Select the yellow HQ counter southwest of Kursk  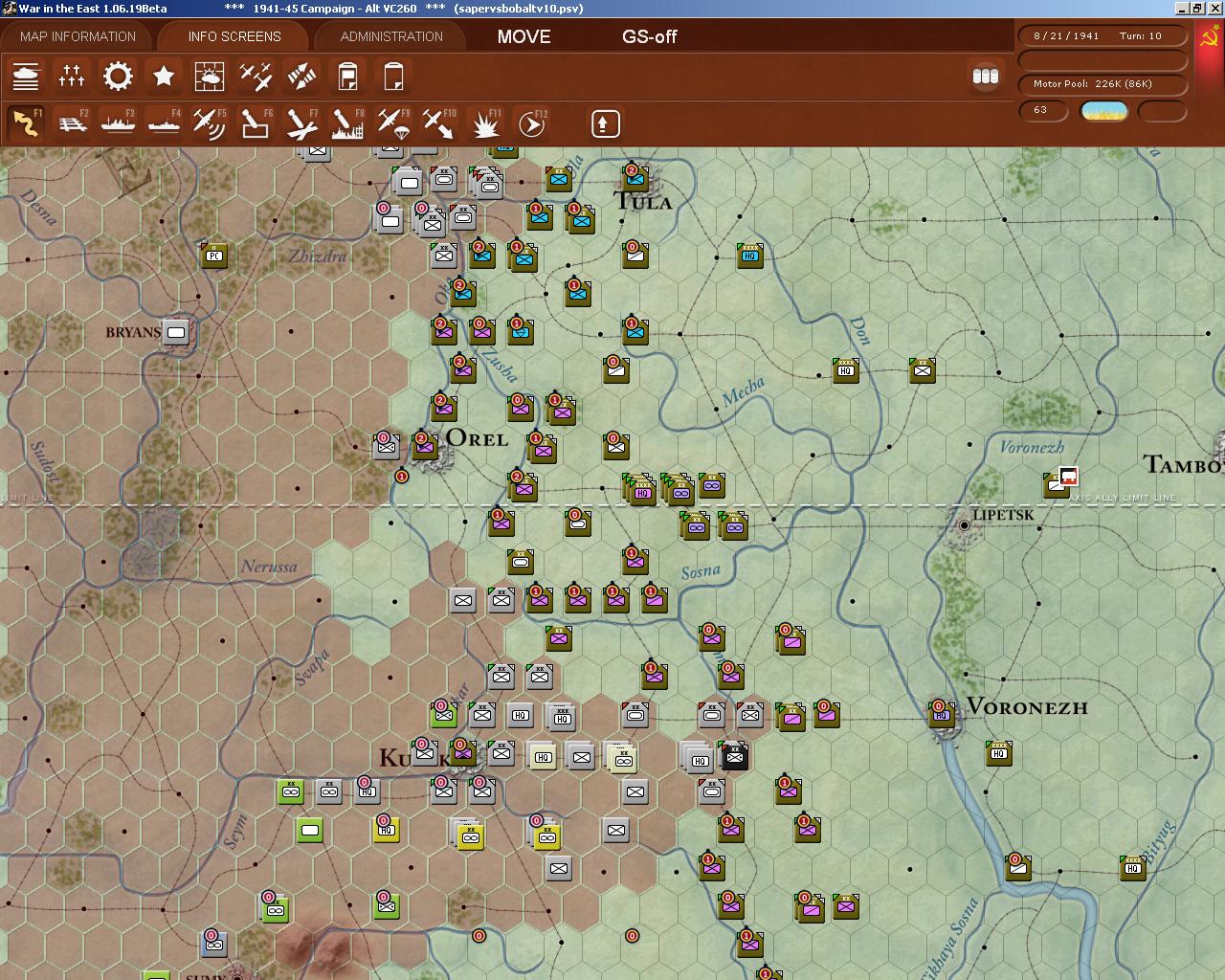386,830
